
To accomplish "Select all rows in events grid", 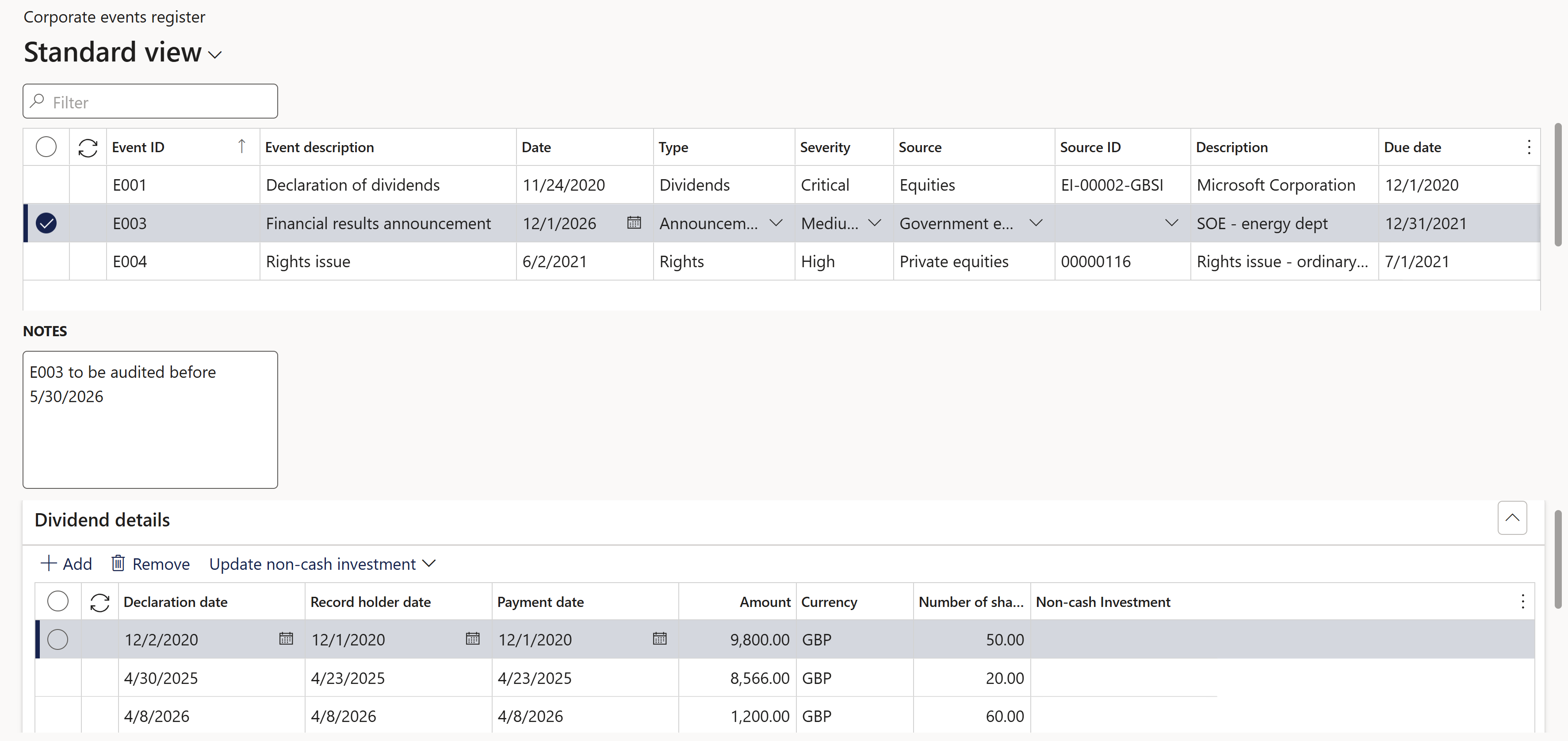I will (46, 147).
